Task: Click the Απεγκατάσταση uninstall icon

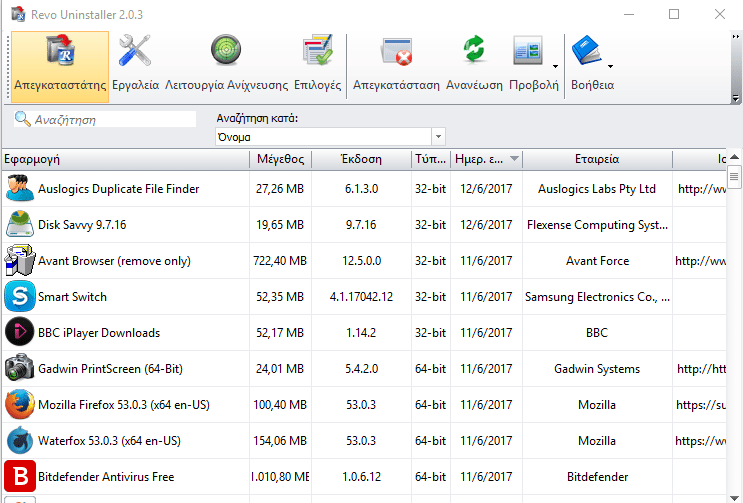Action: click(397, 51)
